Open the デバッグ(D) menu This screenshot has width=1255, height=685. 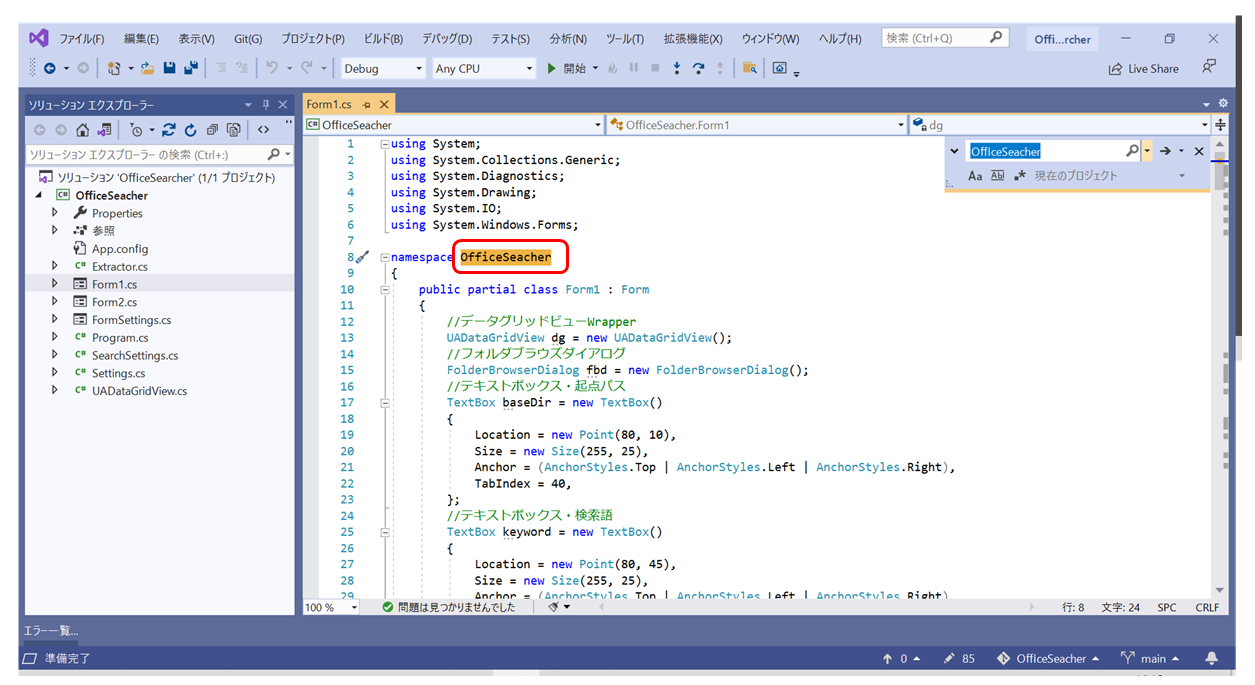coord(447,39)
